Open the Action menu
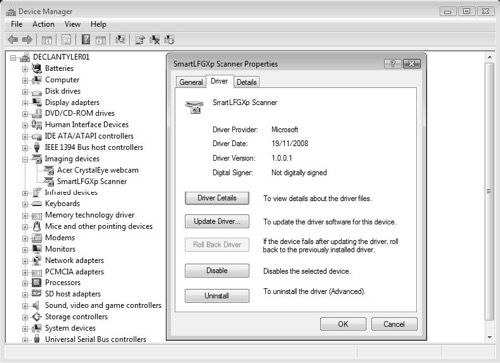The image size is (500, 363). pos(43,24)
